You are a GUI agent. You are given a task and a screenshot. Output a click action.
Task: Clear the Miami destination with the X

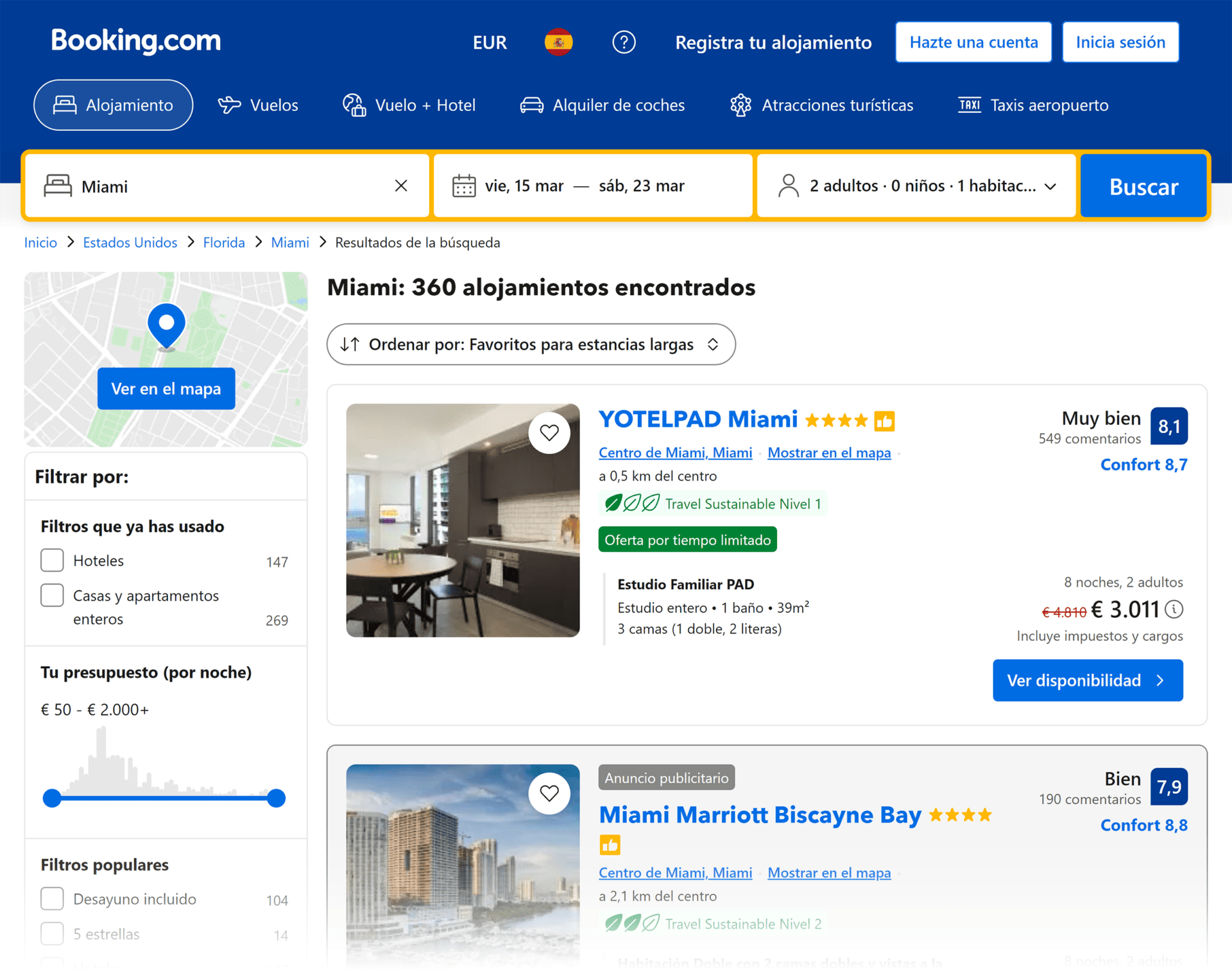click(401, 185)
